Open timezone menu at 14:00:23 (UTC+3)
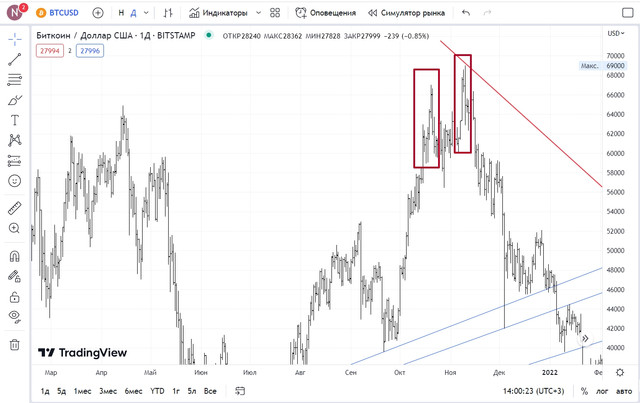This screenshot has width=640, height=403. pos(533,391)
